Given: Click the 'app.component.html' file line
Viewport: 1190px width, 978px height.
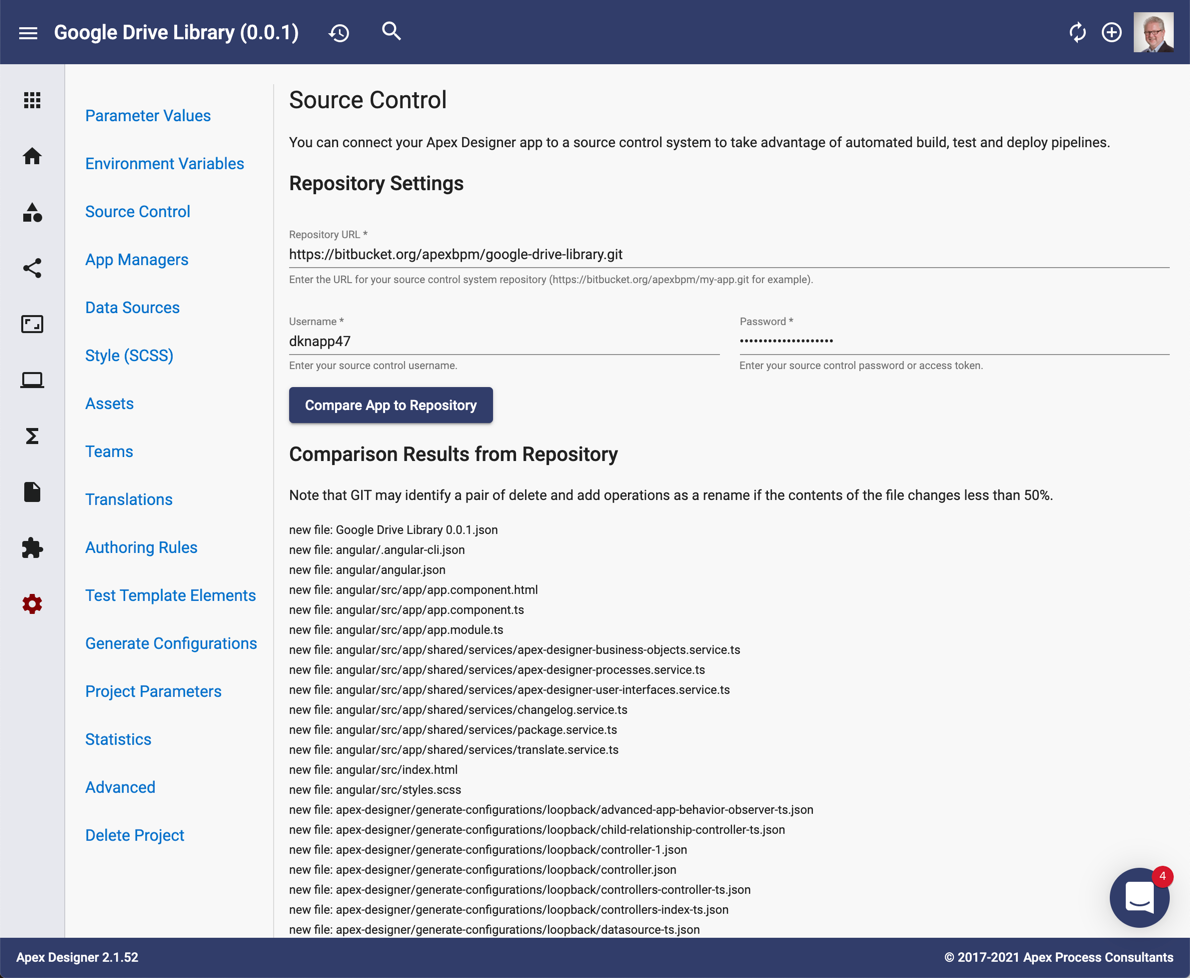Looking at the screenshot, I should pos(414,590).
